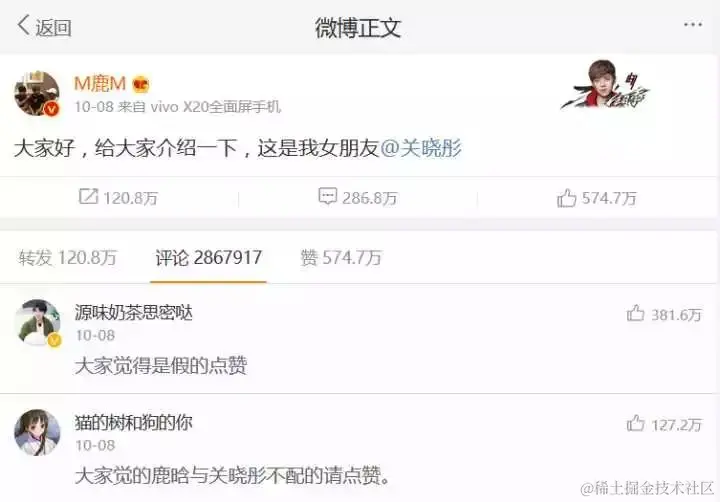Click the 猫的树和狗的你 username
The image size is (720, 502).
[x=134, y=423]
